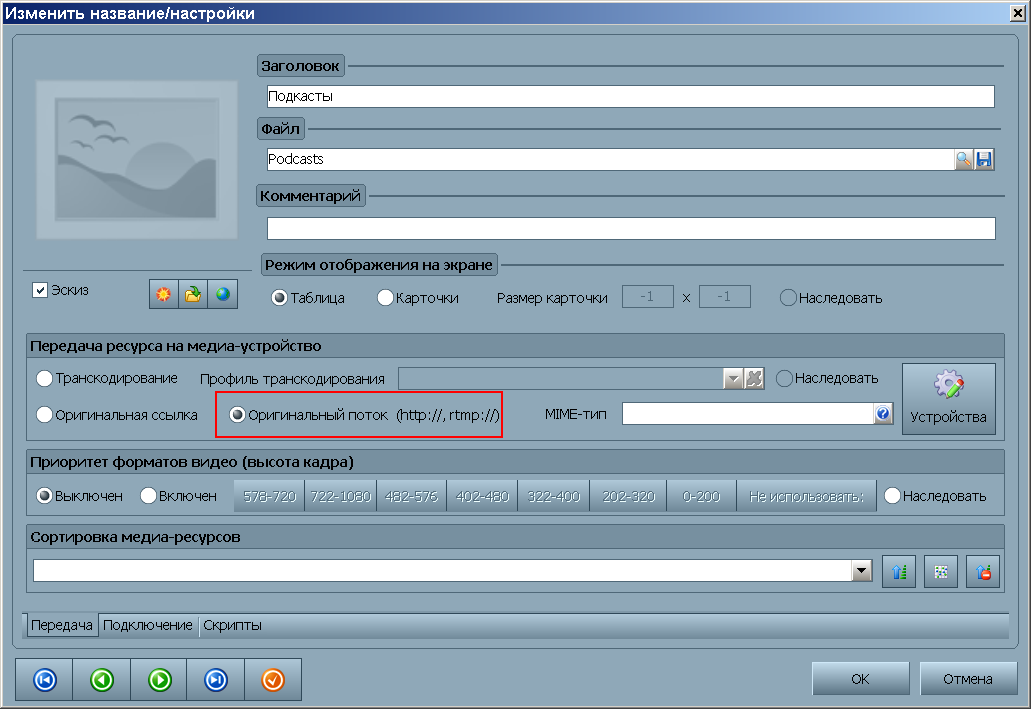Click the green next arrow button
1031x709 pixels.
tap(160, 680)
